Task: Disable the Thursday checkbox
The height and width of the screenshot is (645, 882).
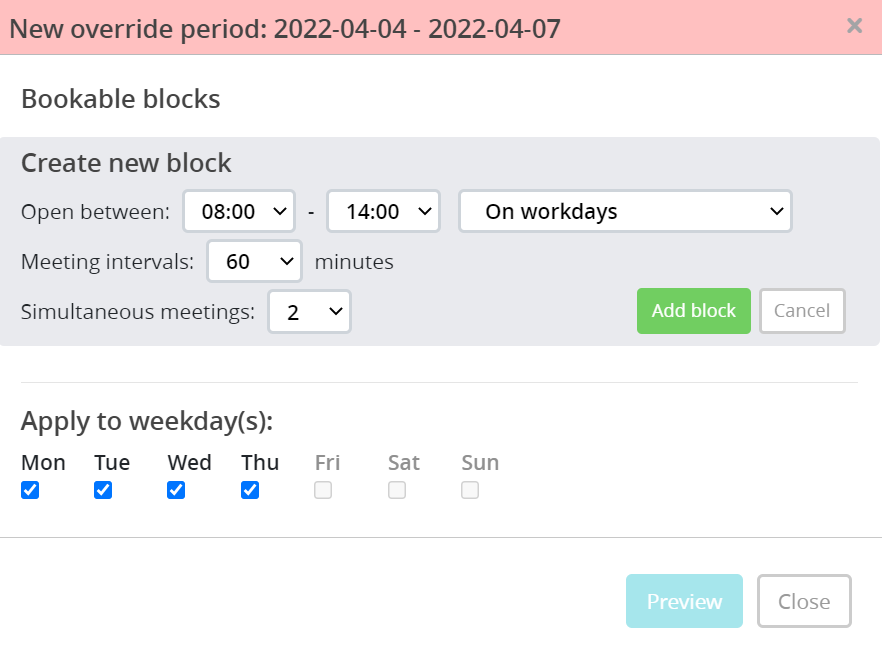Action: (x=250, y=490)
